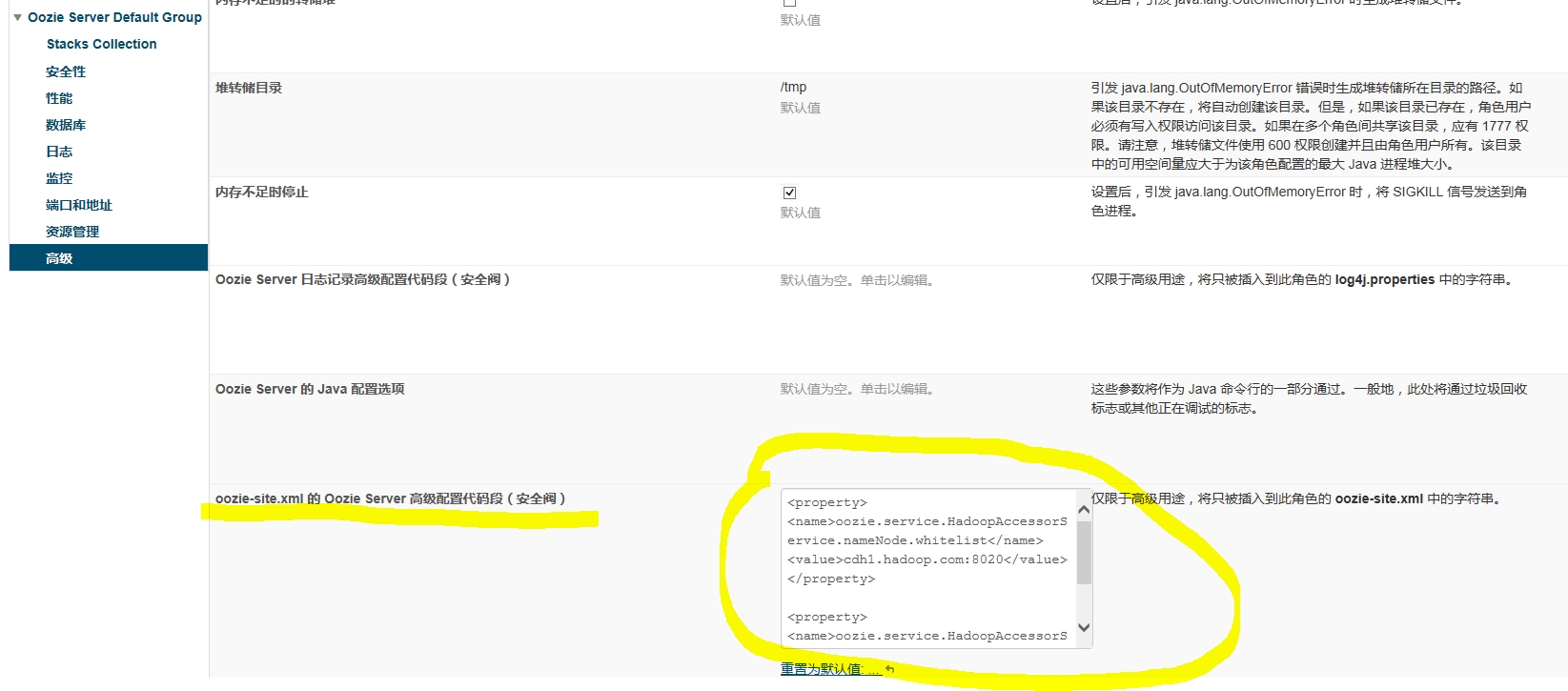Select the 监控 category

[59, 178]
